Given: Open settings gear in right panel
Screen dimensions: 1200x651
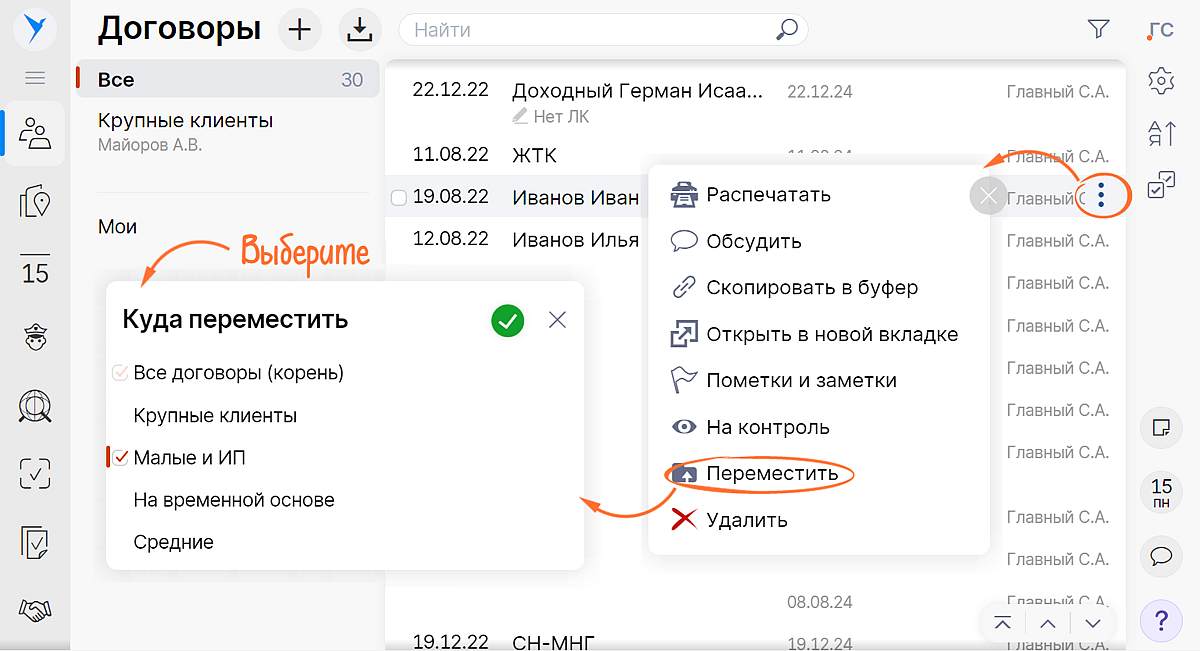Looking at the screenshot, I should [1161, 81].
